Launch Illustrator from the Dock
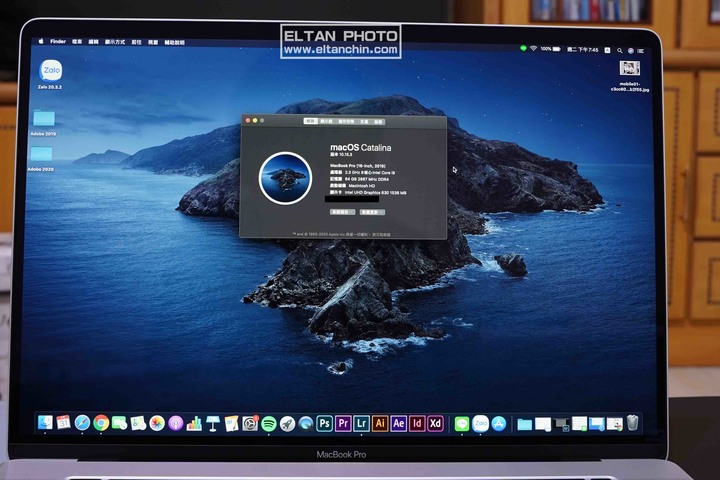720x480 pixels. pyautogui.click(x=380, y=424)
